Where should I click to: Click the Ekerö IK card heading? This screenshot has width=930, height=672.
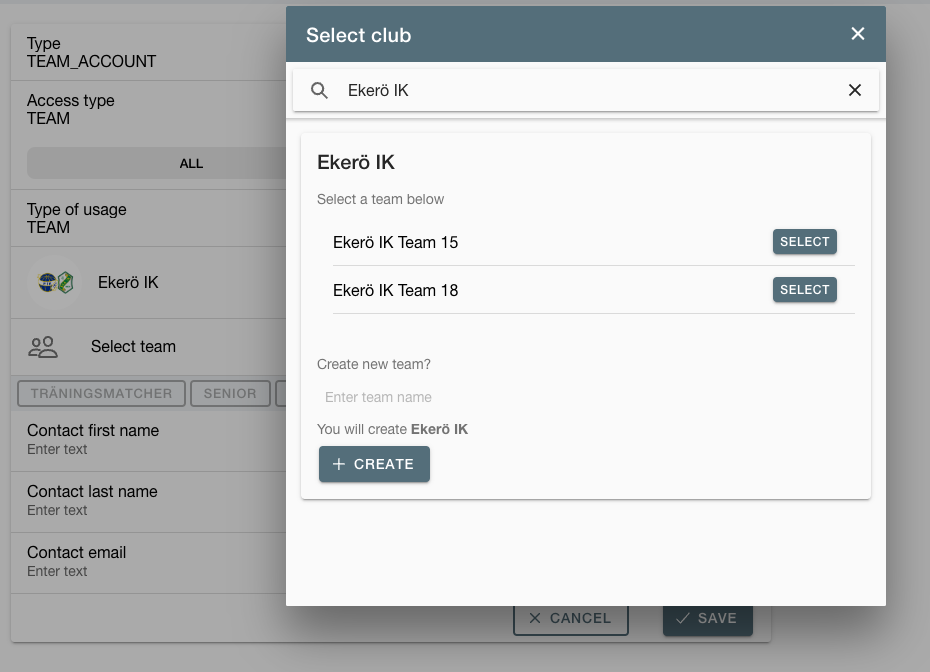click(x=356, y=162)
